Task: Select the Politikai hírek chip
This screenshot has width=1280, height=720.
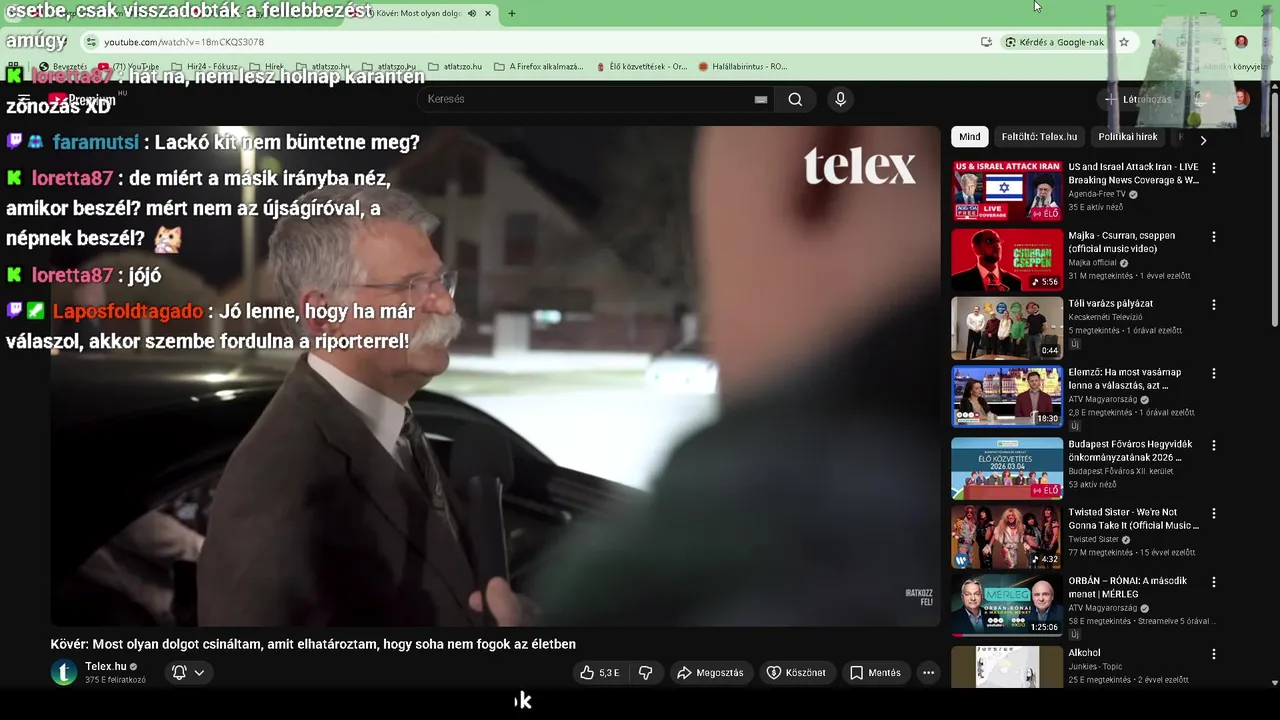Action: pos(1127,137)
